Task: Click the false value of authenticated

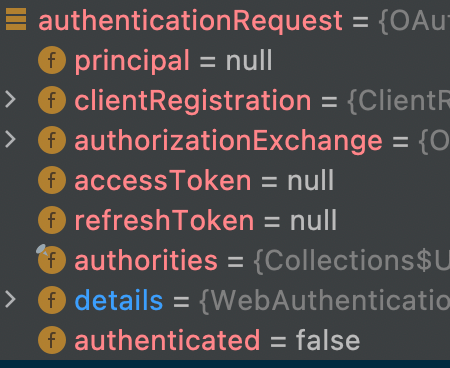Action: coord(328,340)
